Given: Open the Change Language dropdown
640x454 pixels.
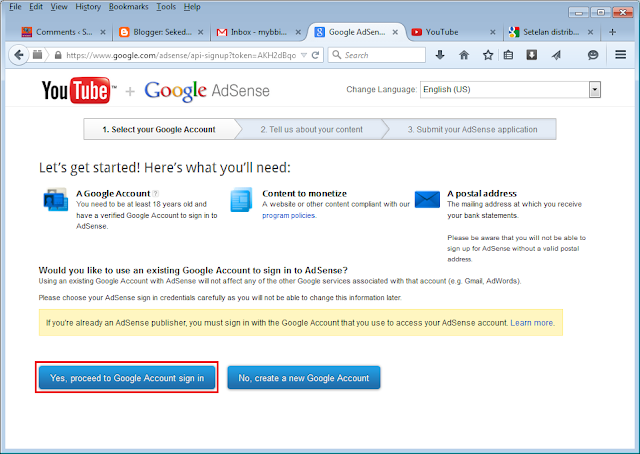Looking at the screenshot, I should 510,89.
